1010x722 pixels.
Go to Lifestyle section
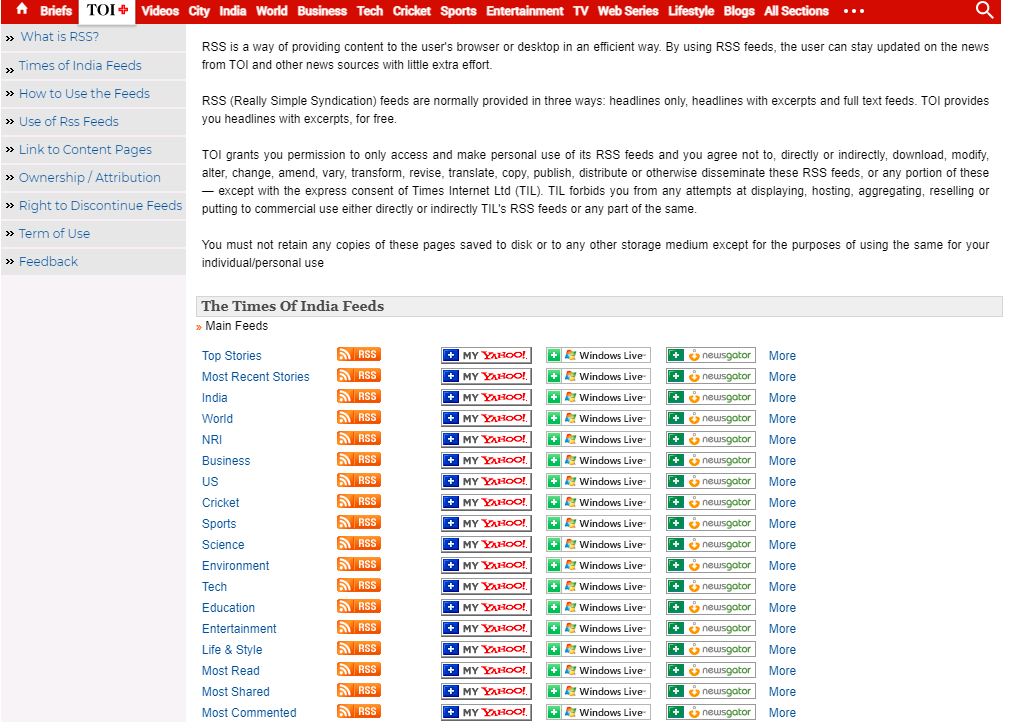tap(691, 11)
